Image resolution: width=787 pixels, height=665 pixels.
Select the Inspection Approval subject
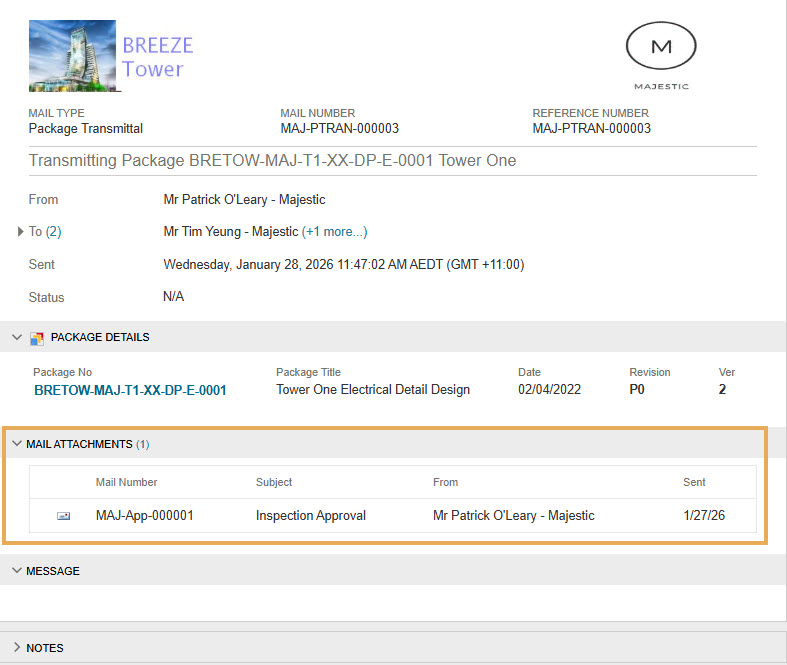[x=310, y=516]
